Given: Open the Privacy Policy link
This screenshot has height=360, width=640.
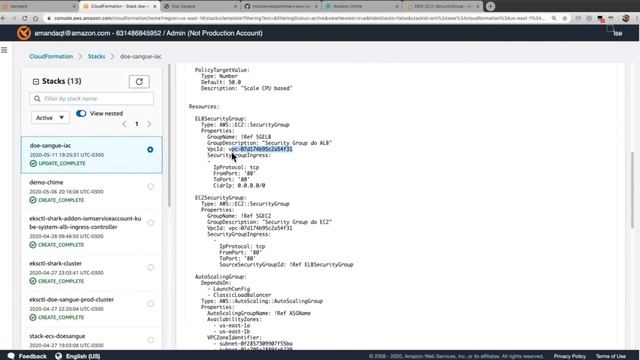Looking at the screenshot, I should pos(569,356).
